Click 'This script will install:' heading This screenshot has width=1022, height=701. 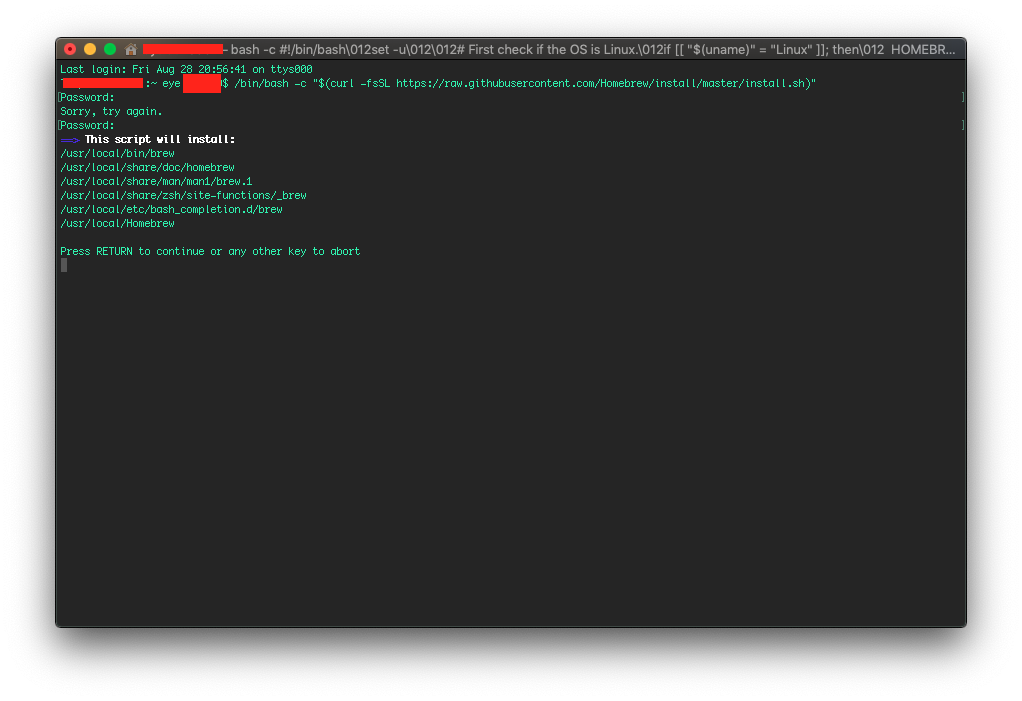click(160, 139)
